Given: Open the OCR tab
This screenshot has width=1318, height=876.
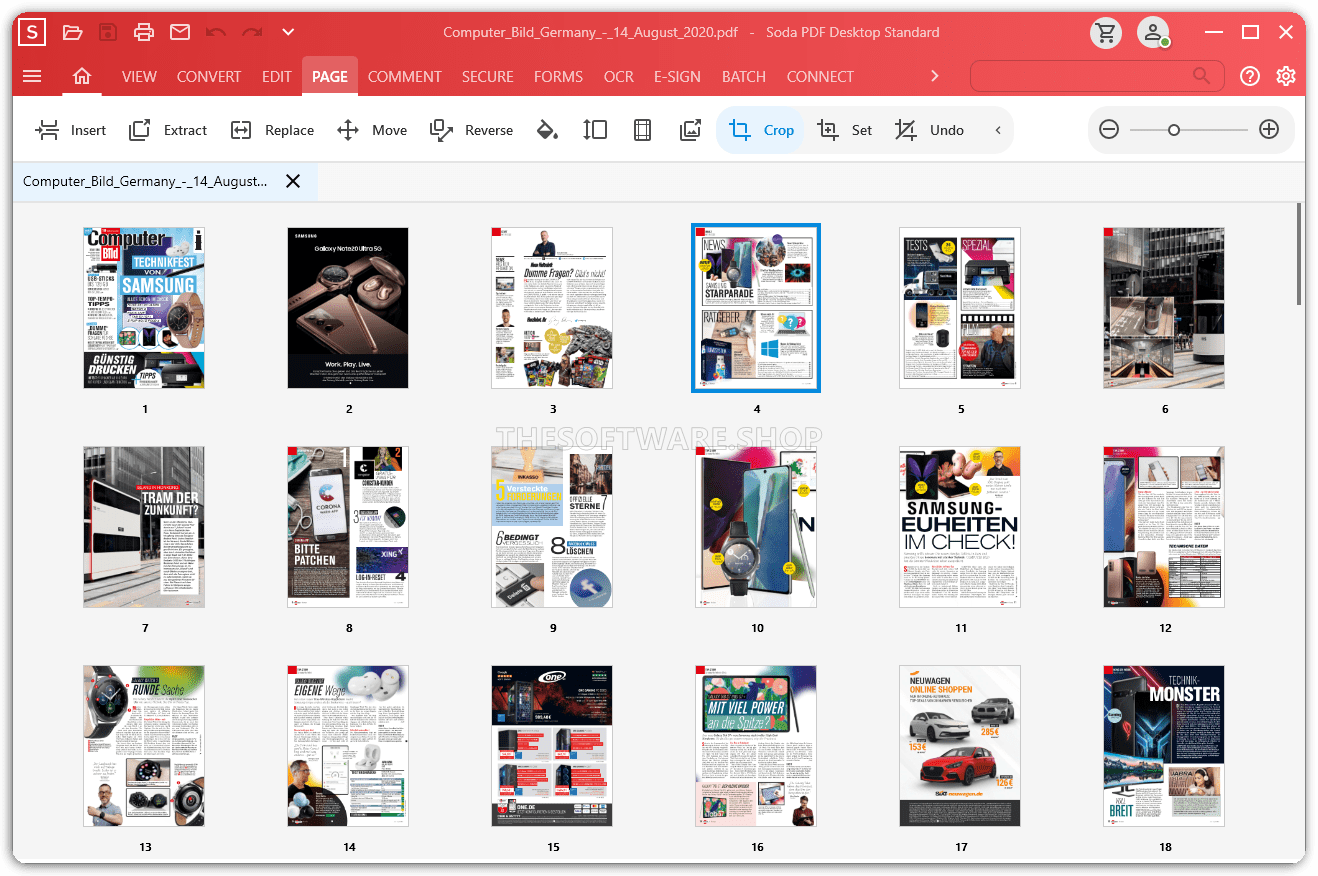Looking at the screenshot, I should tap(618, 76).
